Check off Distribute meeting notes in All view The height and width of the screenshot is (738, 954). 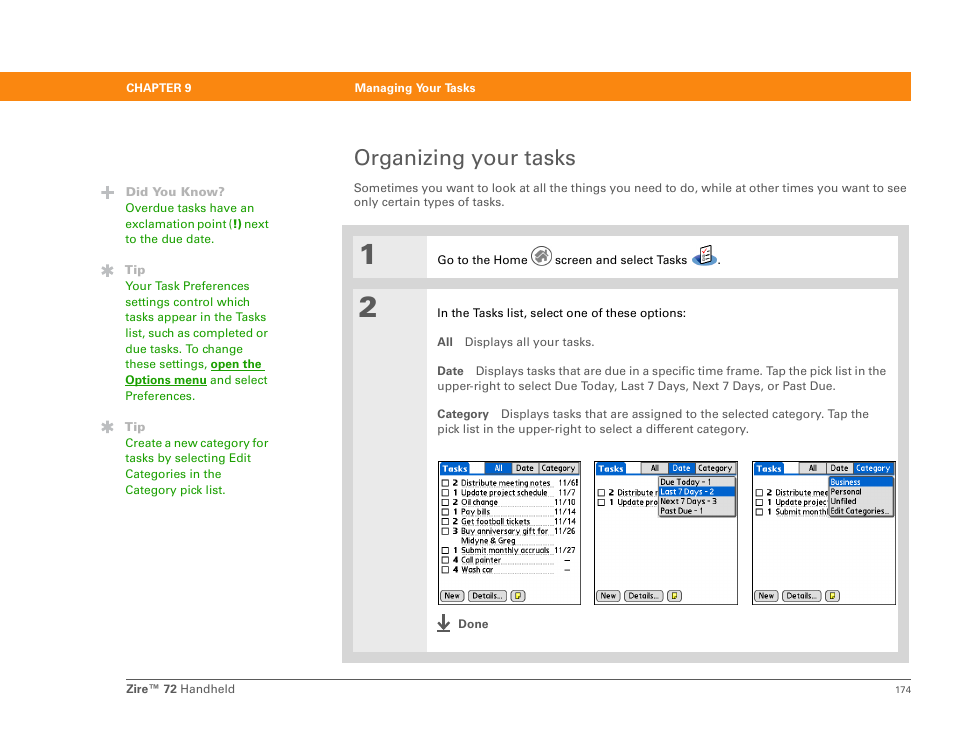coord(445,483)
